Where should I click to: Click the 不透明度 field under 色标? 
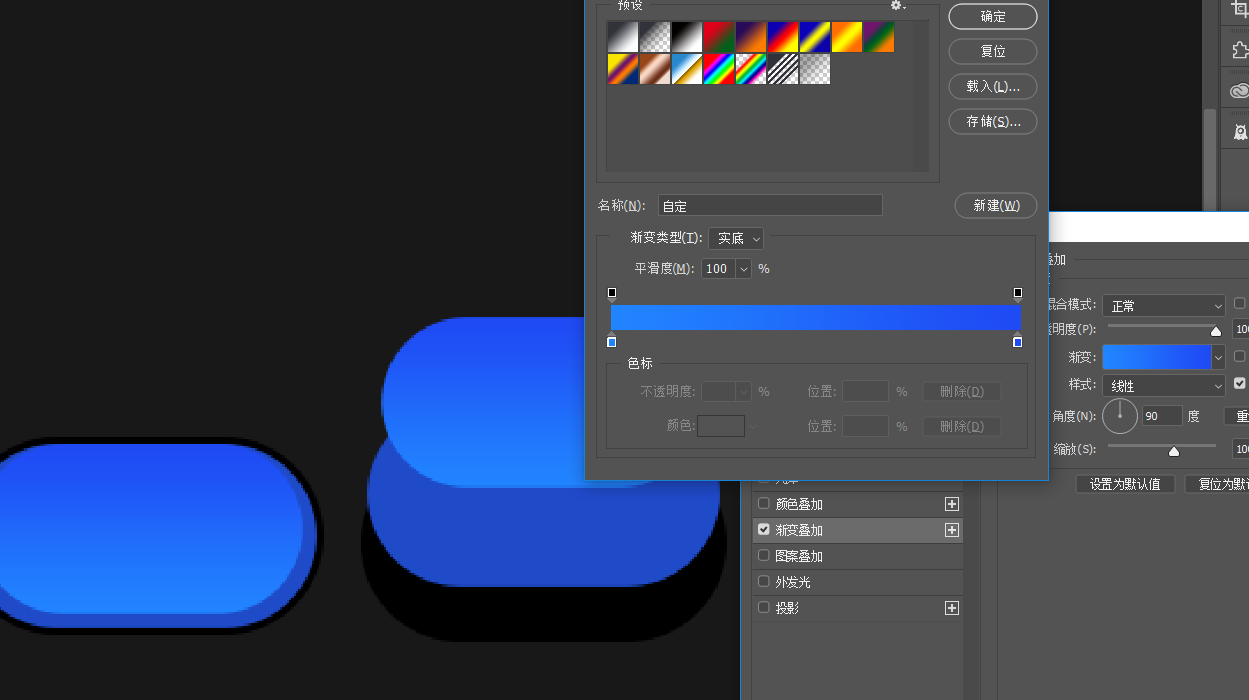(719, 391)
